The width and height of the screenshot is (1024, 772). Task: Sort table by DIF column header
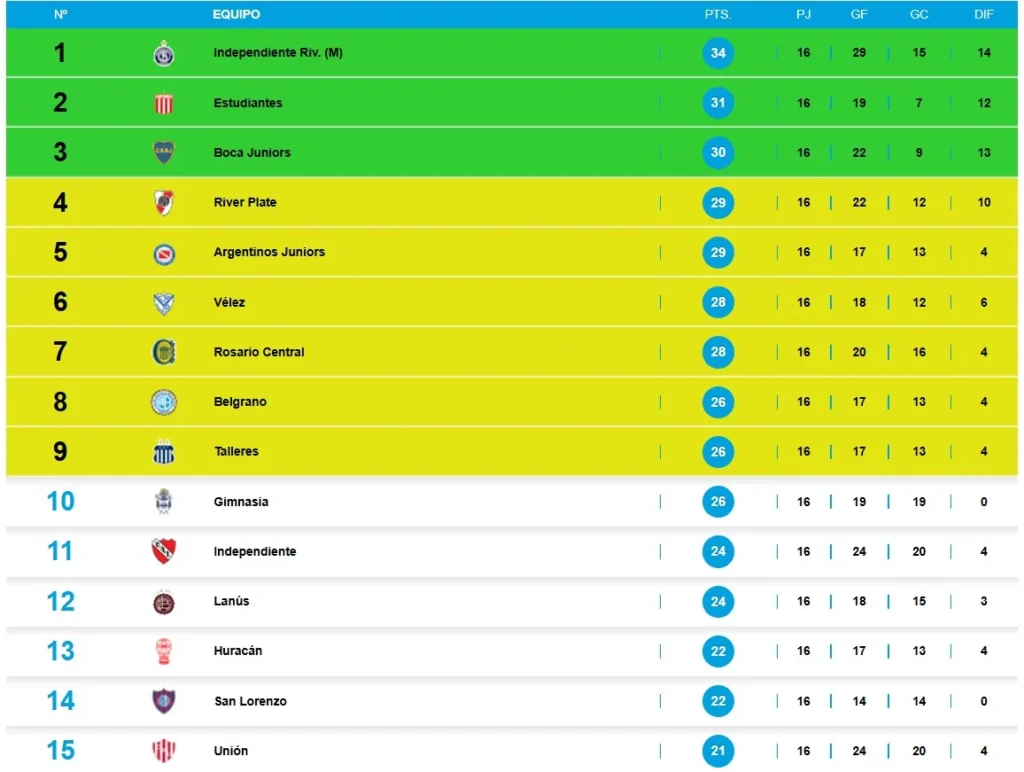pyautogui.click(x=984, y=14)
